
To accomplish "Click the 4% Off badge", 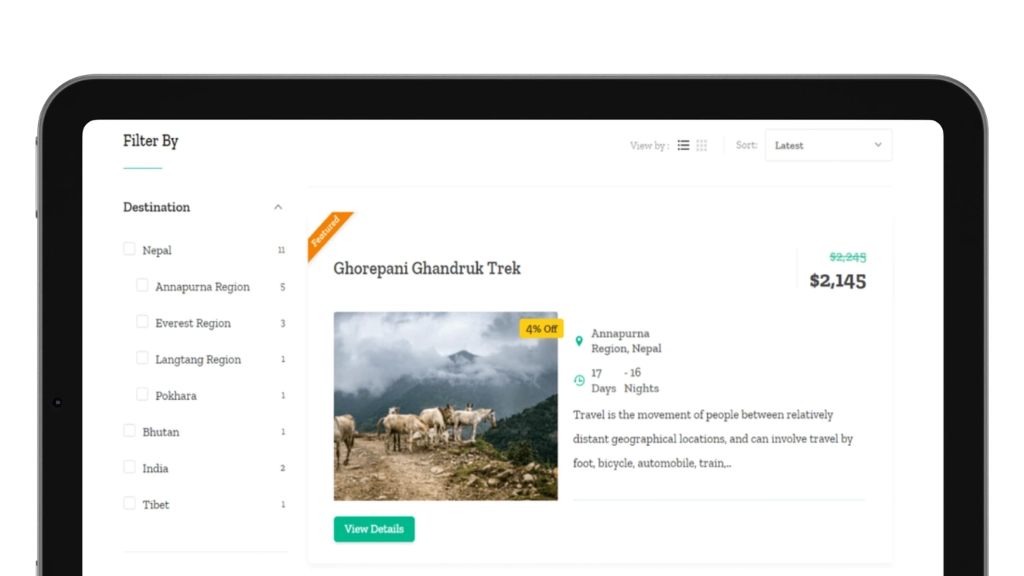I will [541, 329].
